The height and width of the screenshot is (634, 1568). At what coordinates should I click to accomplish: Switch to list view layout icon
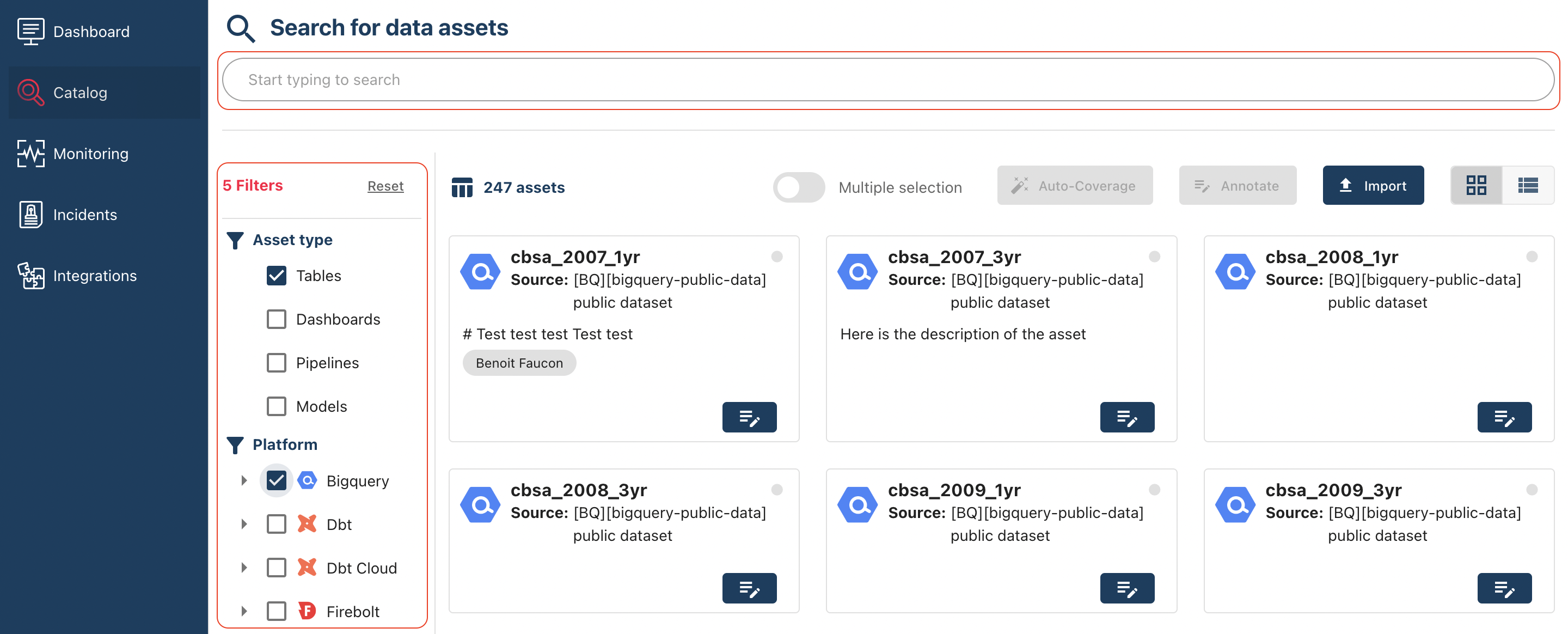pos(1528,185)
